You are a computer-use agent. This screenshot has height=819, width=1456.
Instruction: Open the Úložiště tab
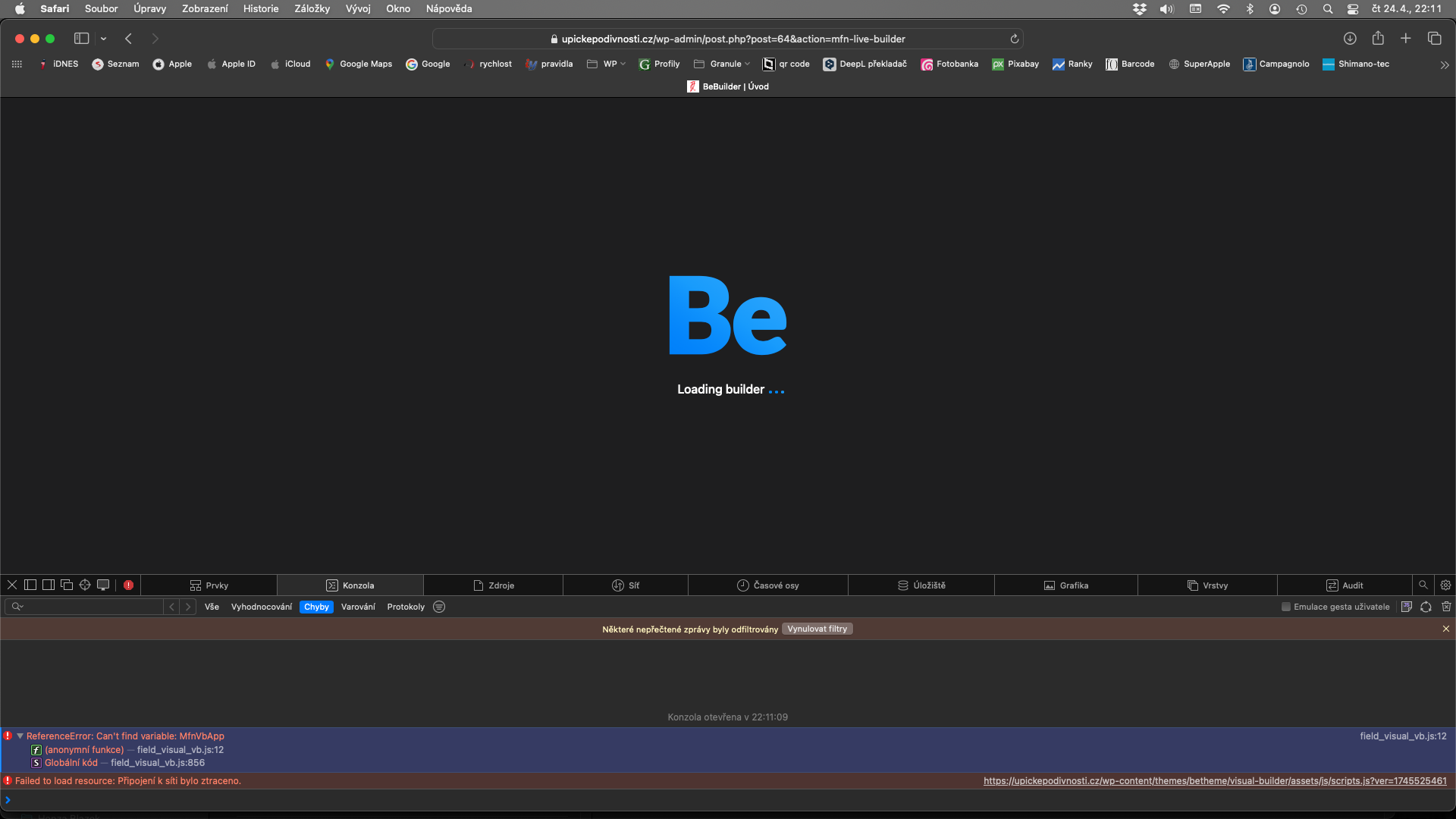(921, 585)
